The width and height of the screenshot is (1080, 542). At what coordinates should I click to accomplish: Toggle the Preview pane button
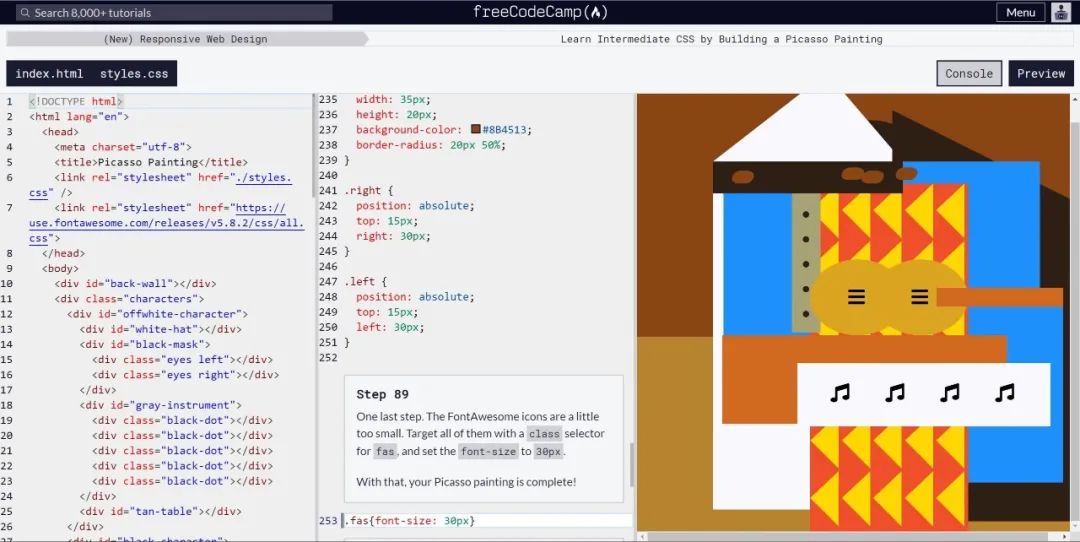(1041, 74)
